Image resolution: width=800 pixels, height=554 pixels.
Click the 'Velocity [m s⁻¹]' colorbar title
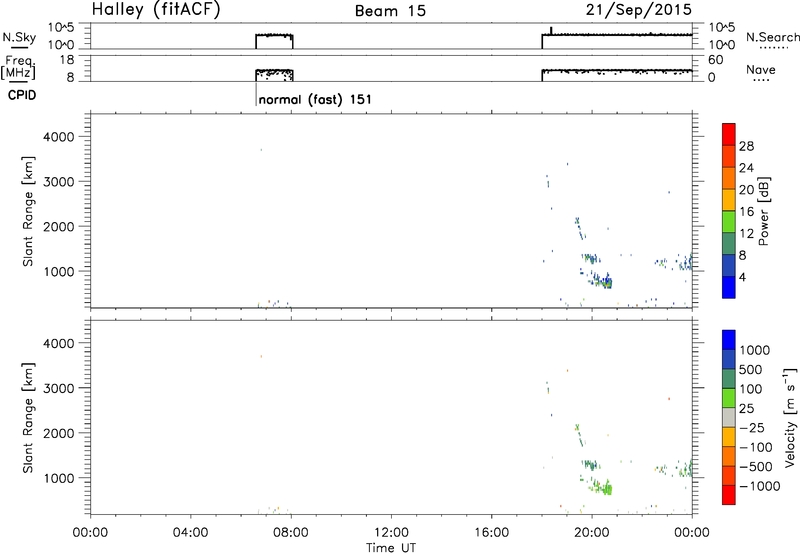coord(790,417)
